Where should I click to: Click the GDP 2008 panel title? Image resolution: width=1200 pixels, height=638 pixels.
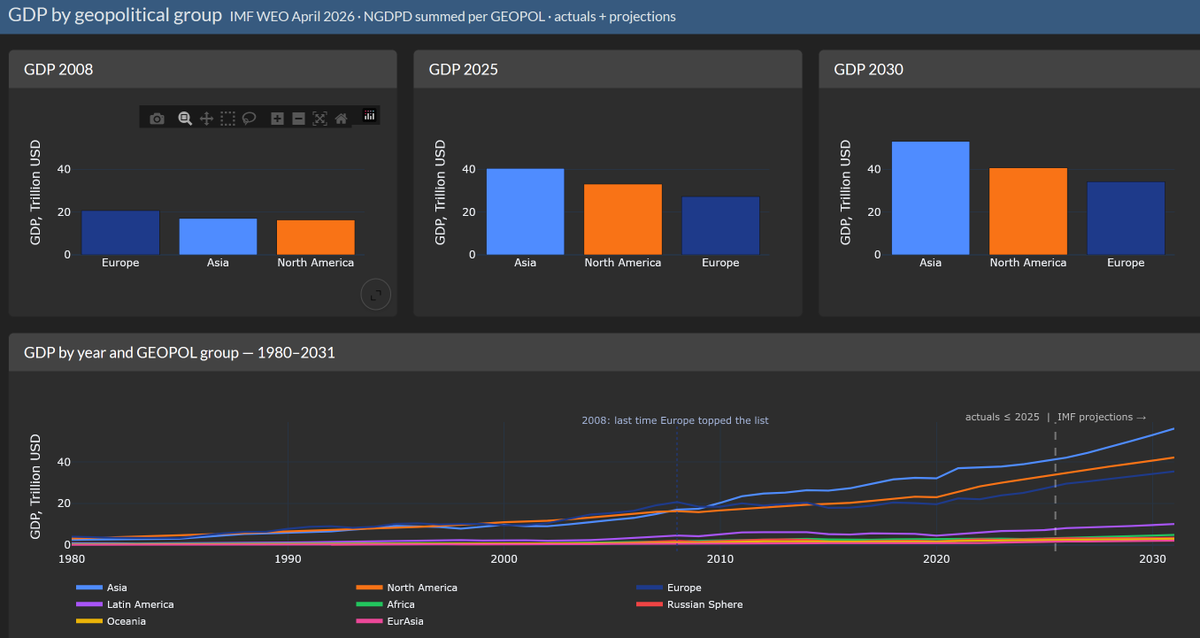pyautogui.click(x=59, y=69)
